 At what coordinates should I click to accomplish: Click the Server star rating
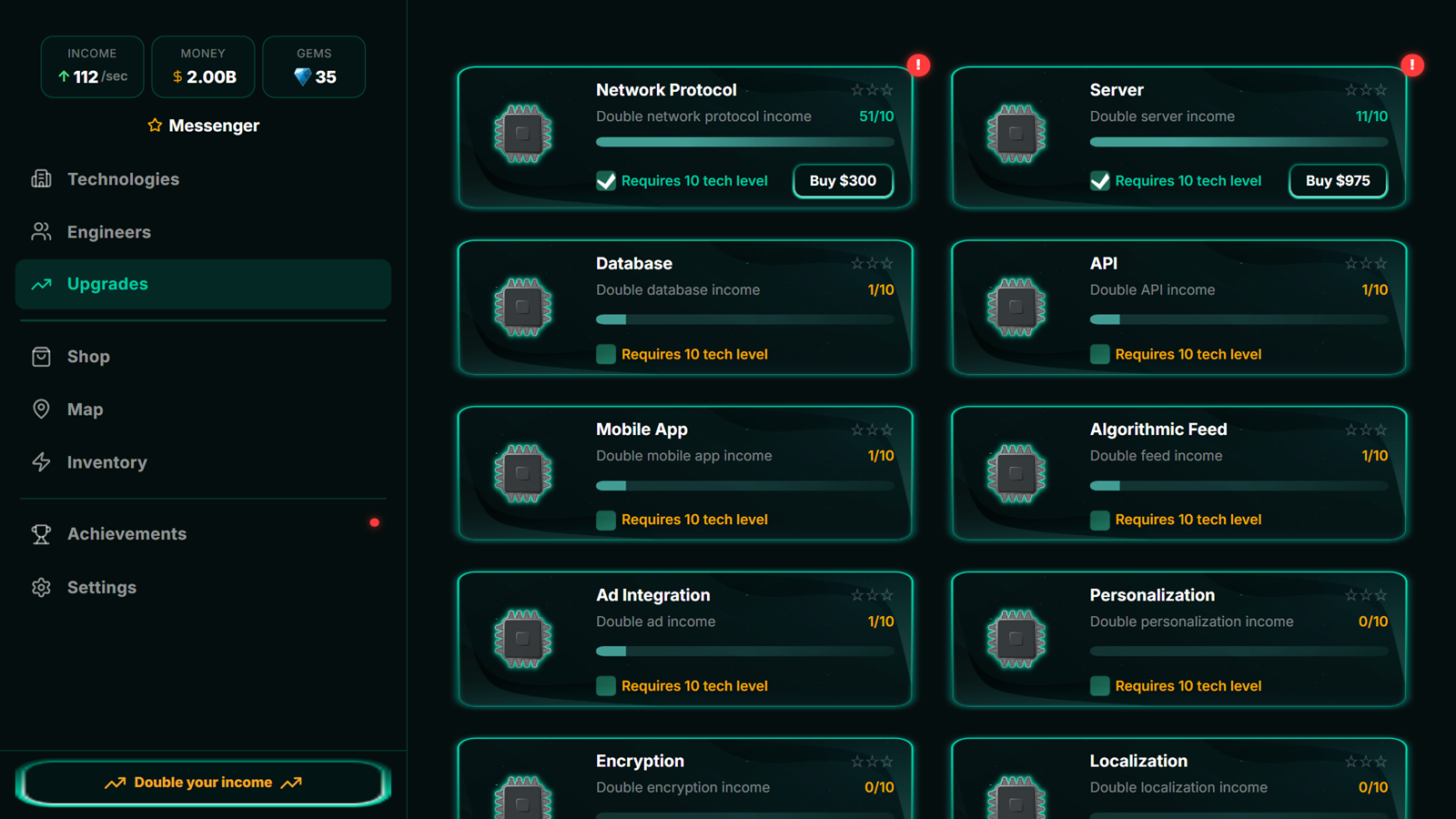tap(1366, 90)
